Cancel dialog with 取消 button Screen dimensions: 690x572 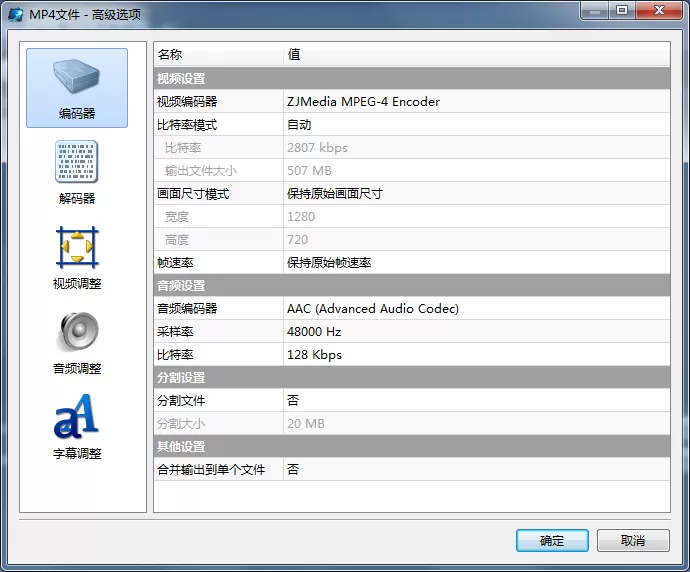[x=633, y=540]
